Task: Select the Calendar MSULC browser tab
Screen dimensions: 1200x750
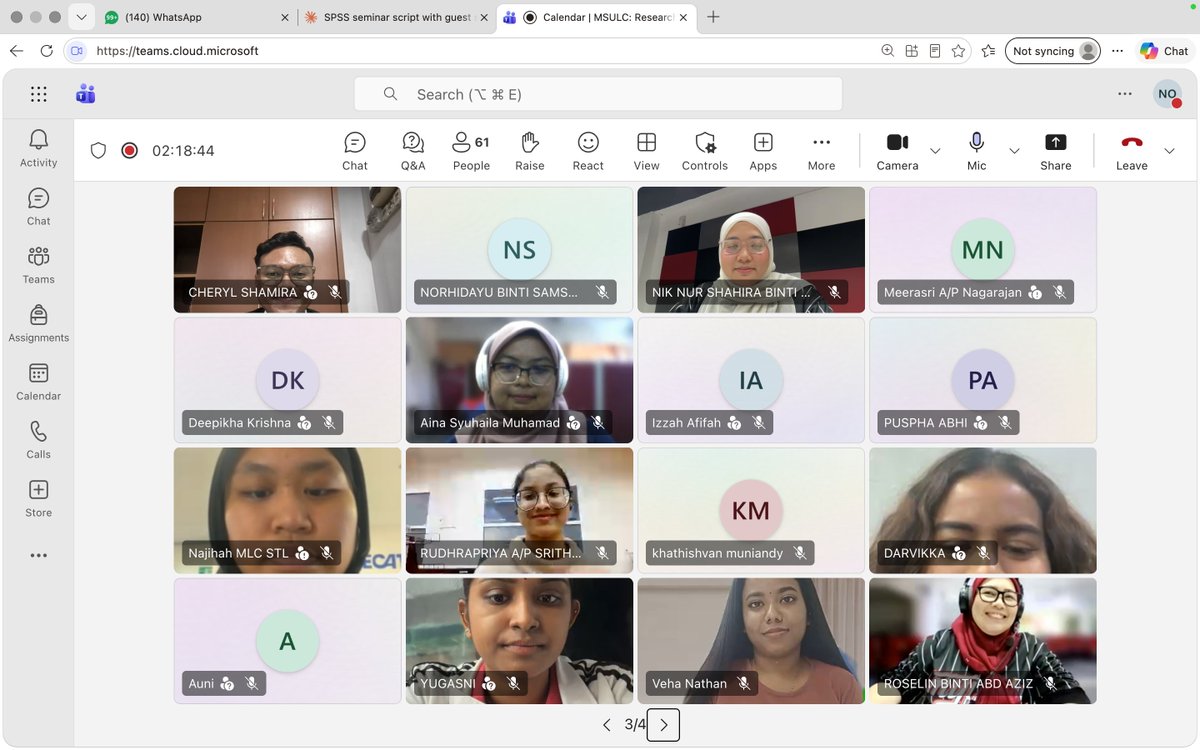Action: [x=598, y=18]
